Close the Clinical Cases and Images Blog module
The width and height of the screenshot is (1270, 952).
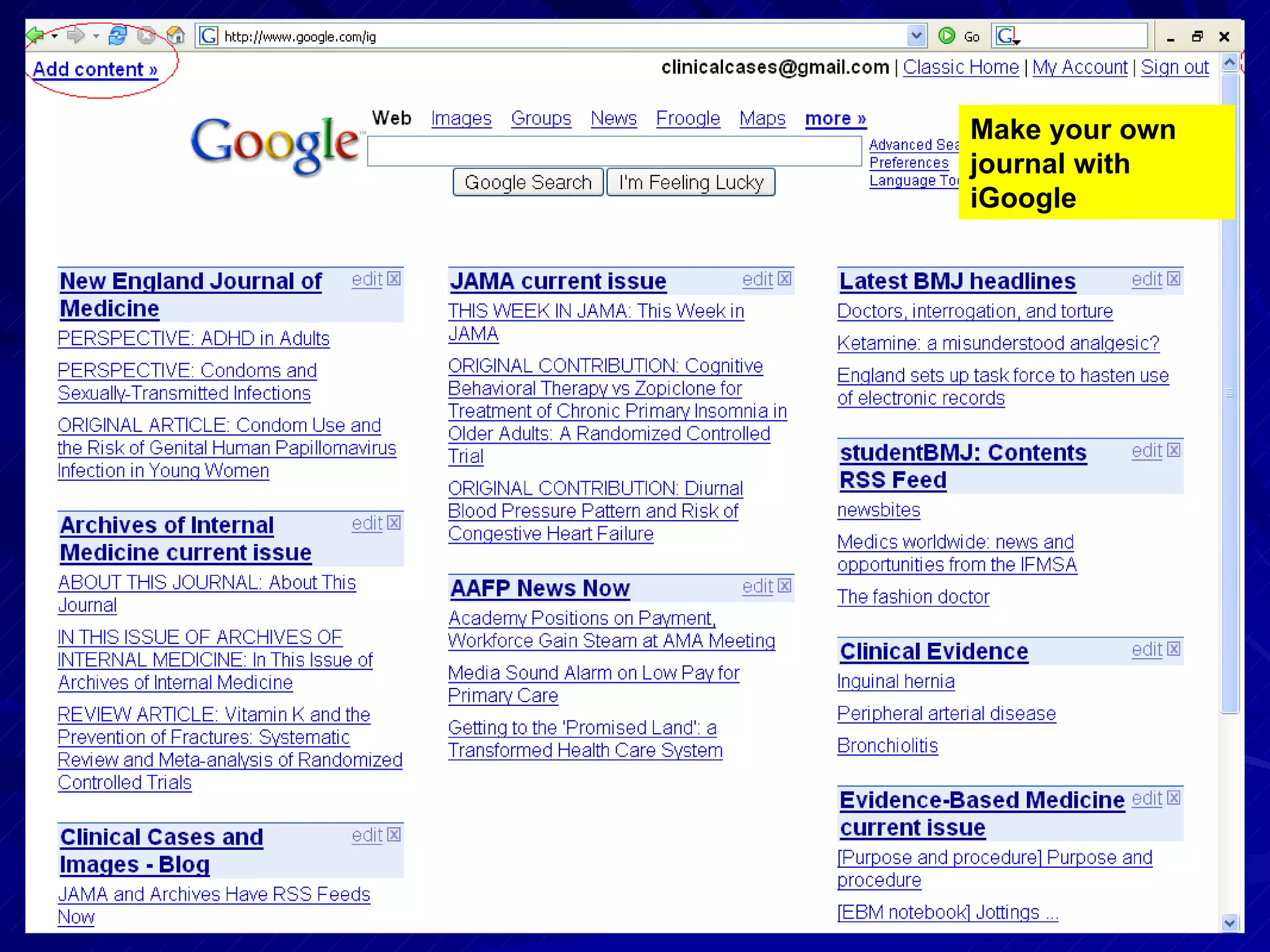[x=394, y=835]
